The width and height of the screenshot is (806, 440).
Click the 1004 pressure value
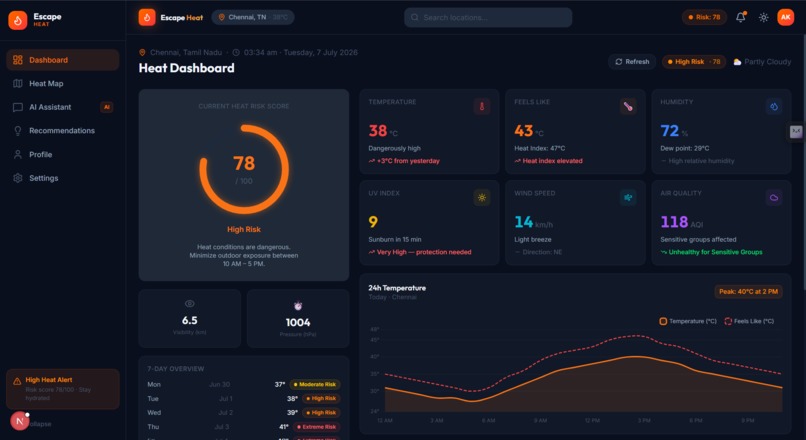298,322
